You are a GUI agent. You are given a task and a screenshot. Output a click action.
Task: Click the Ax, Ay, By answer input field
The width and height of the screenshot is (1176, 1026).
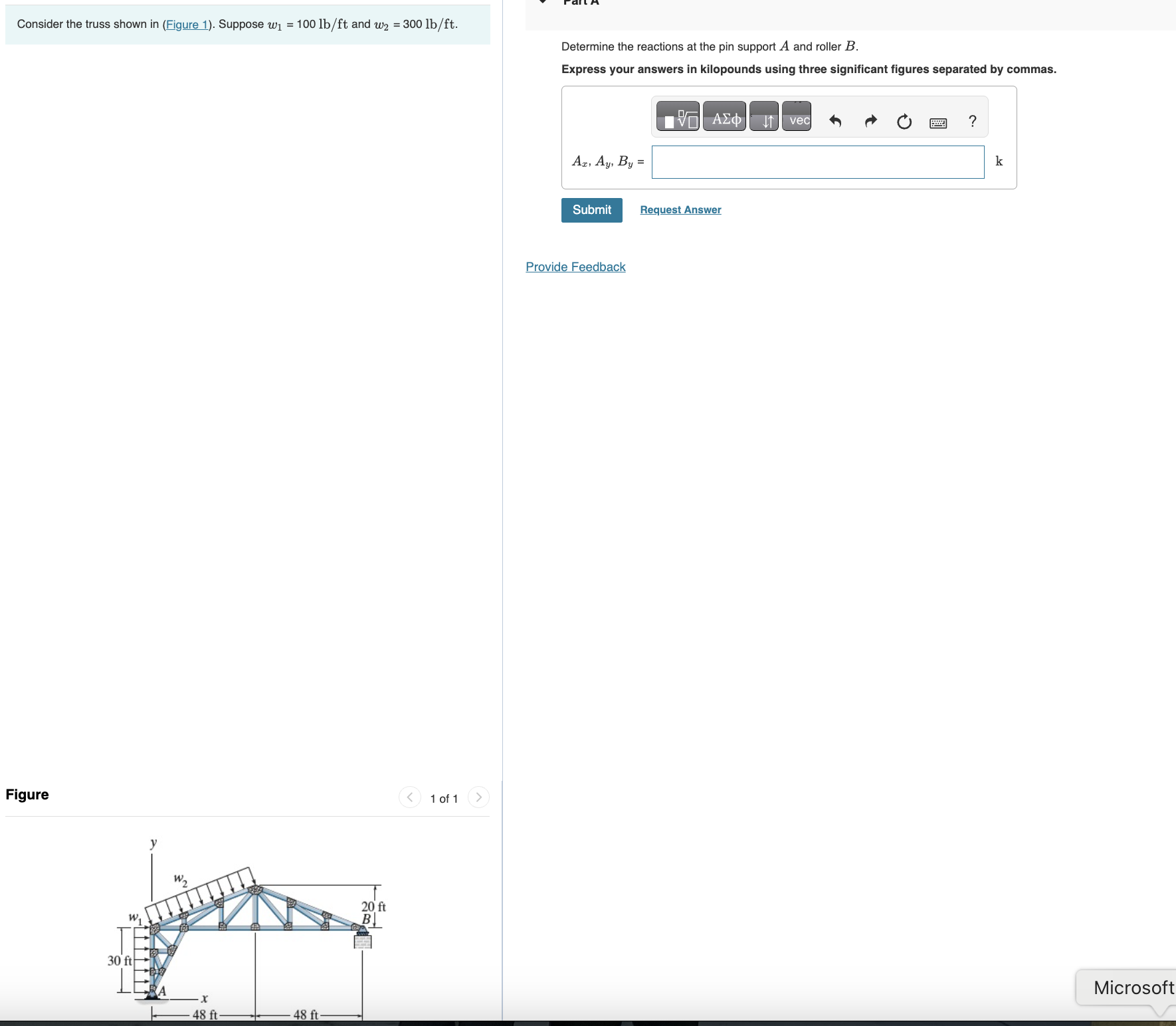tap(818, 162)
